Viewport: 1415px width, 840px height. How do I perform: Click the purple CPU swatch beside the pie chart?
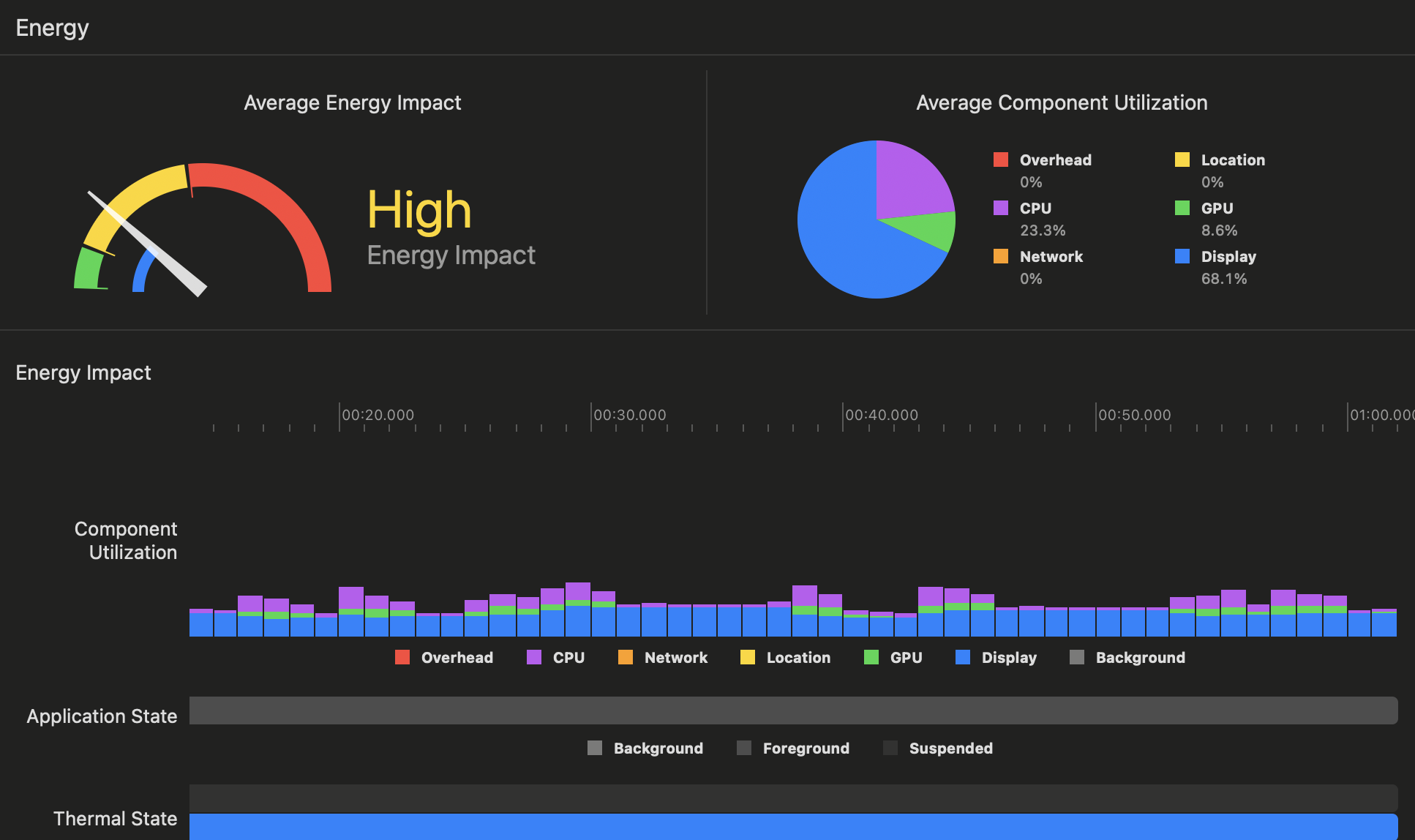point(1000,208)
